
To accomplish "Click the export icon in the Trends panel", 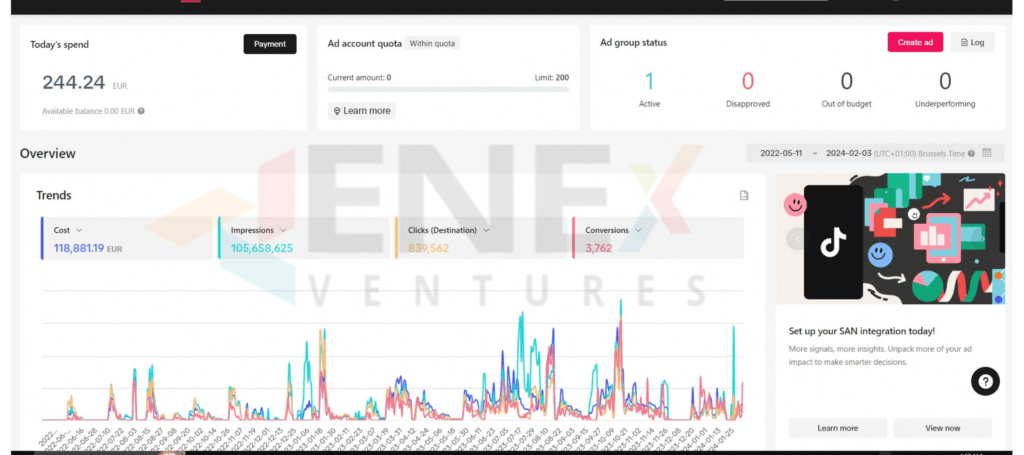I will 744,195.
